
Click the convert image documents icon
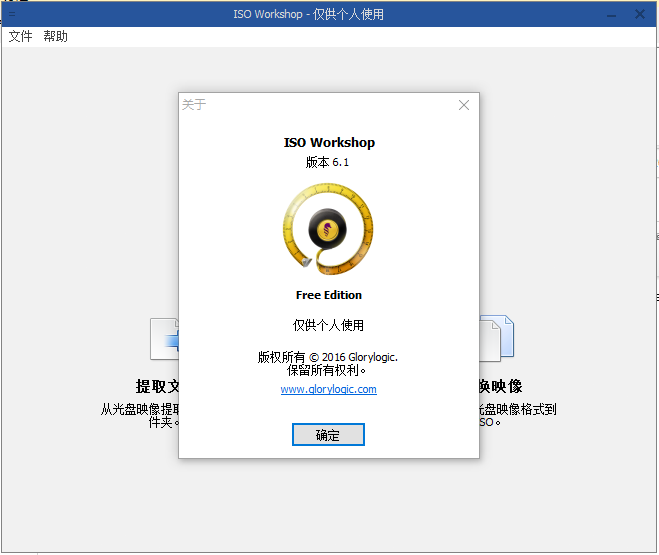point(497,338)
